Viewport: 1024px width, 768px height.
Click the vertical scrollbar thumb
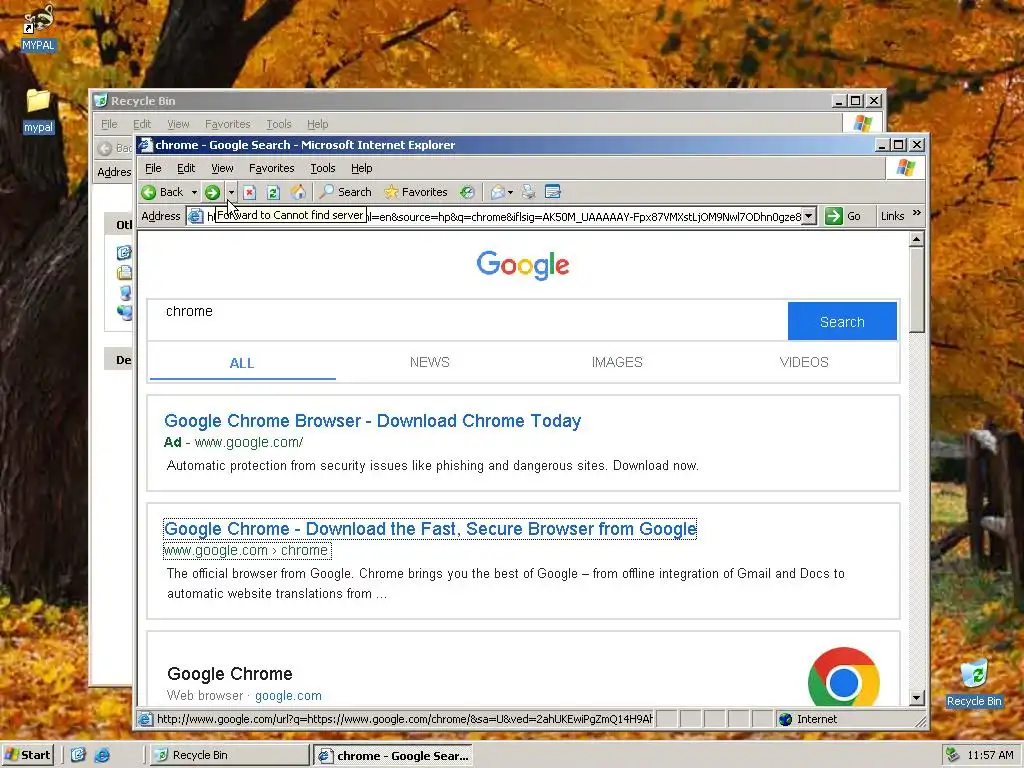pyautogui.click(x=917, y=289)
